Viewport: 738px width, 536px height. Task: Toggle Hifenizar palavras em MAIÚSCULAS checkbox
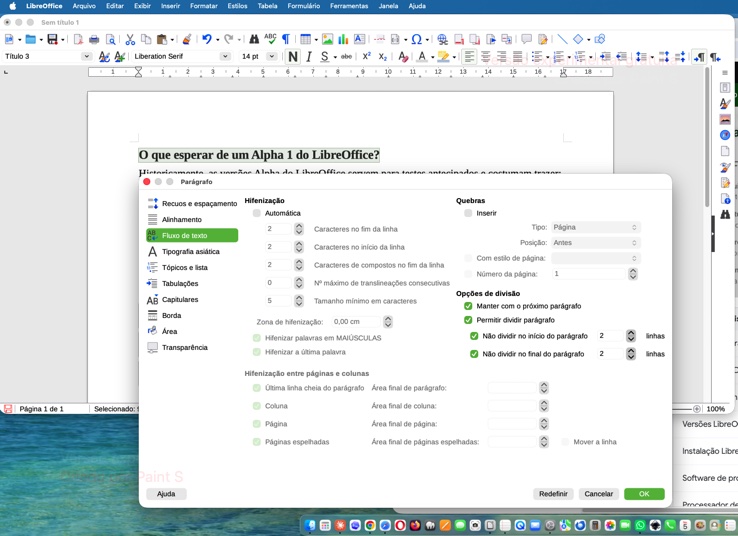point(257,338)
